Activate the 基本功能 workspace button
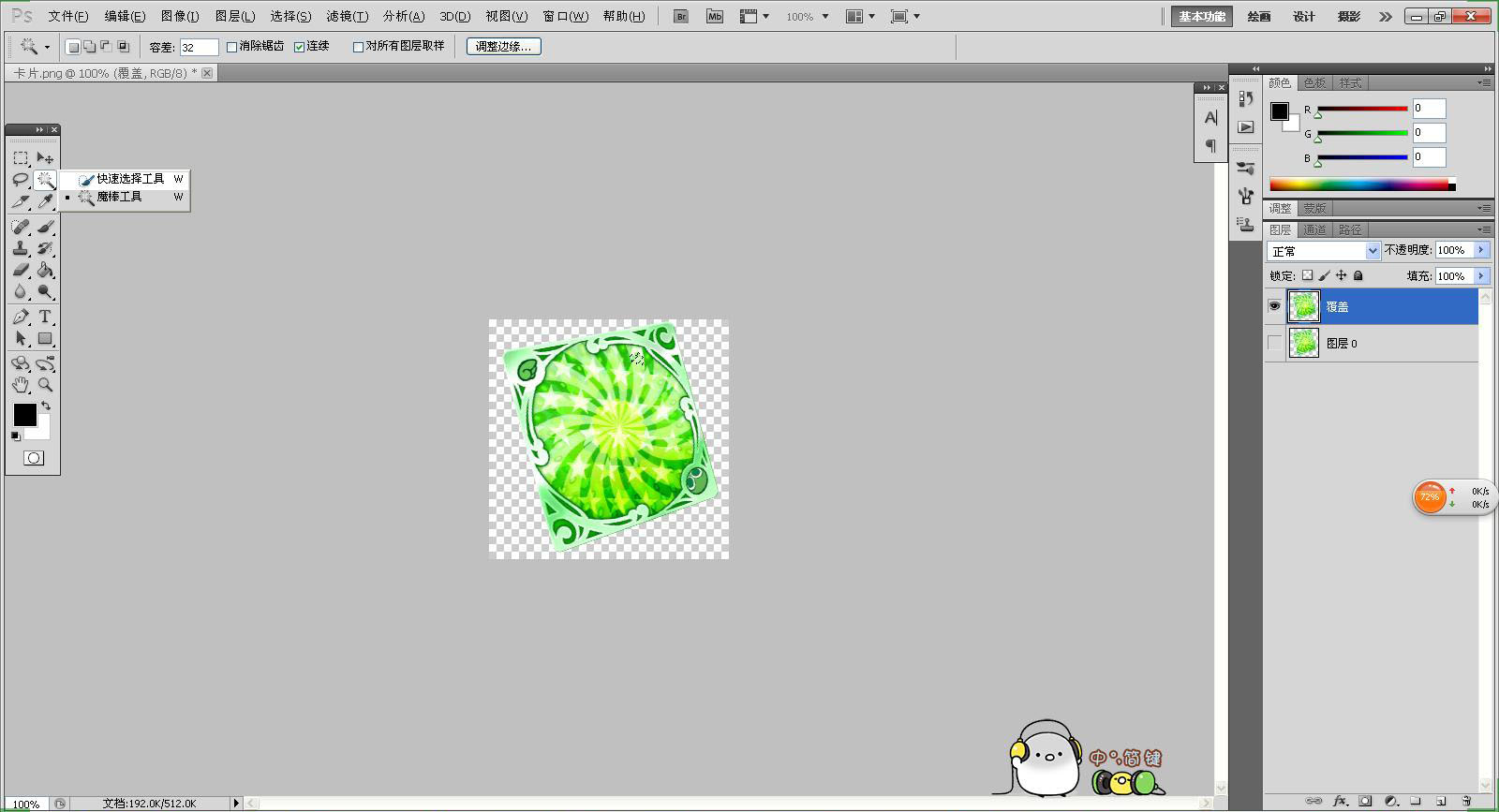Image resolution: width=1499 pixels, height=812 pixels. tap(1202, 17)
